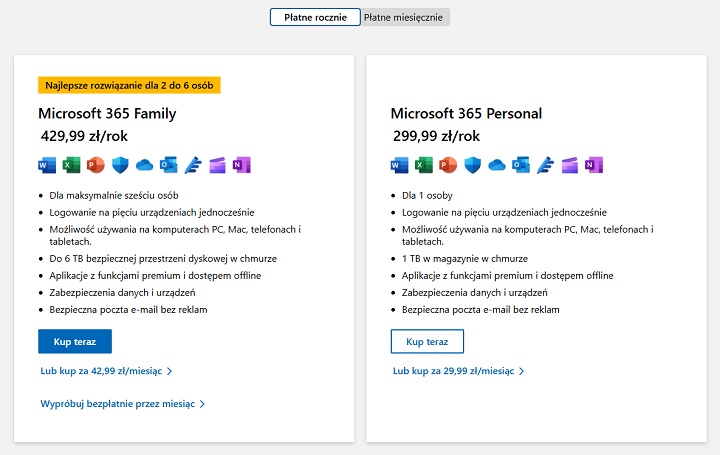This screenshot has width=720, height=455.
Task: Buy Microsoft 365 Family with Kup teraz
Action: click(x=75, y=341)
